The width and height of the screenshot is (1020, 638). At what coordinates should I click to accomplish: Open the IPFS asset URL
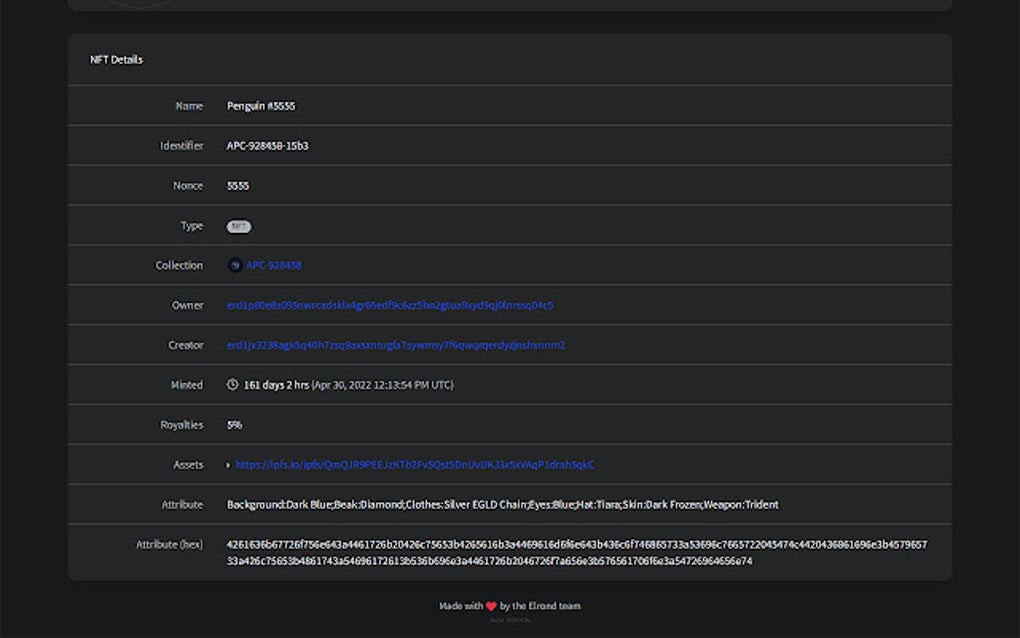pos(417,464)
